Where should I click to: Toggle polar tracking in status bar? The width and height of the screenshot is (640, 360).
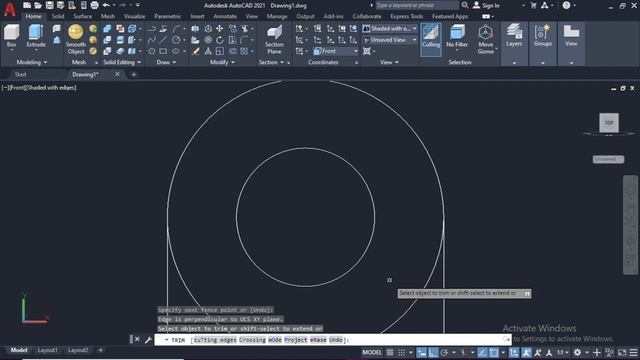pos(444,352)
